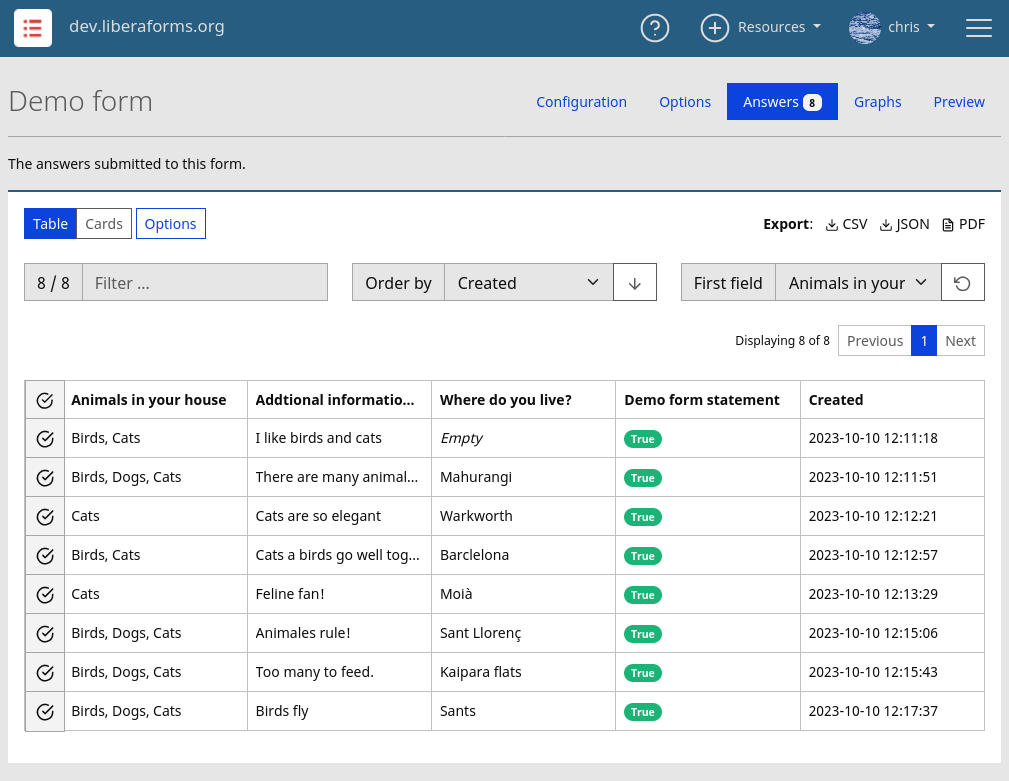Switch to Cards view
This screenshot has width=1009, height=781.
click(x=104, y=224)
